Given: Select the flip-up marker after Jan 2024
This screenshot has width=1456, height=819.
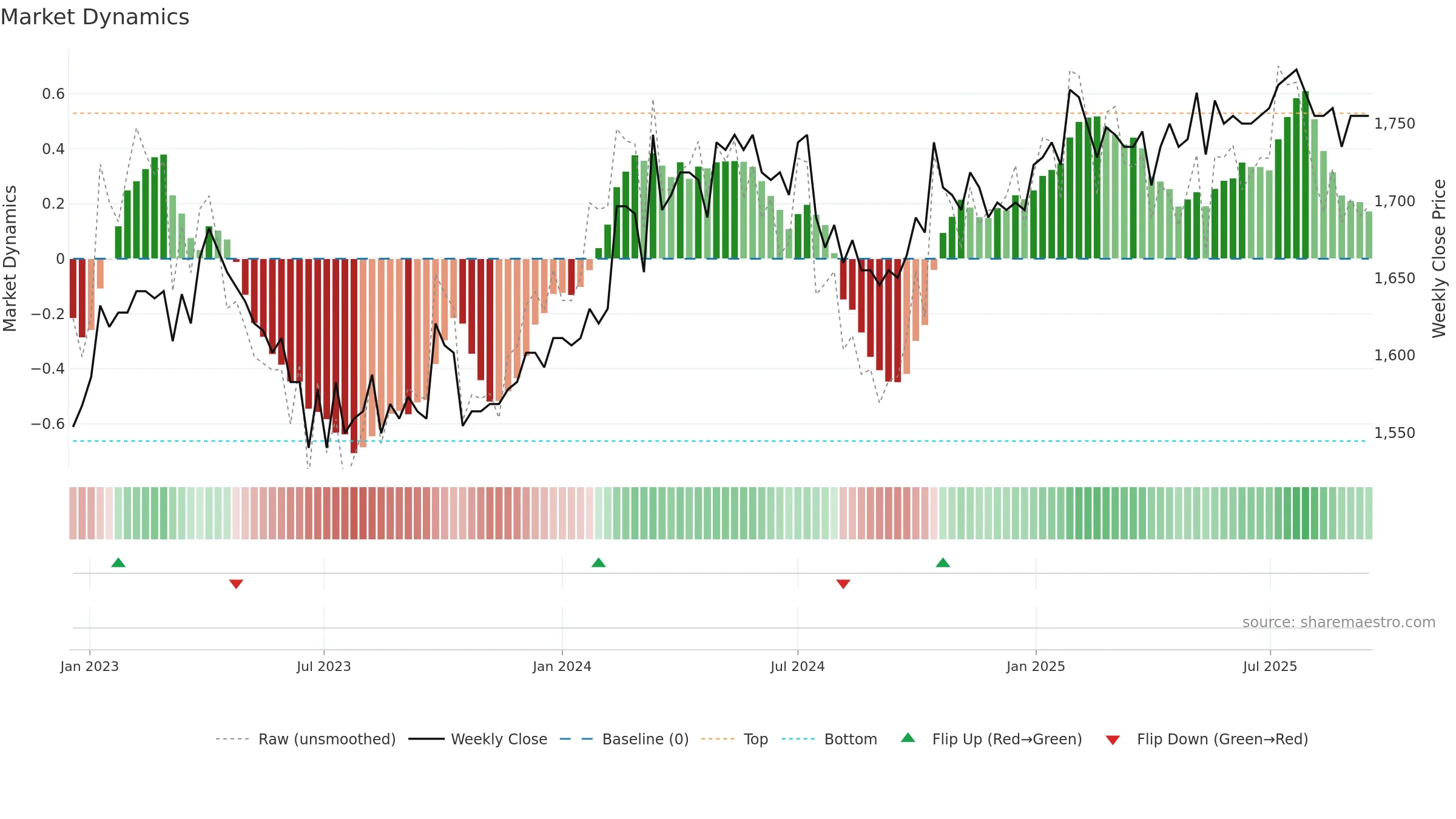Looking at the screenshot, I should click(599, 562).
